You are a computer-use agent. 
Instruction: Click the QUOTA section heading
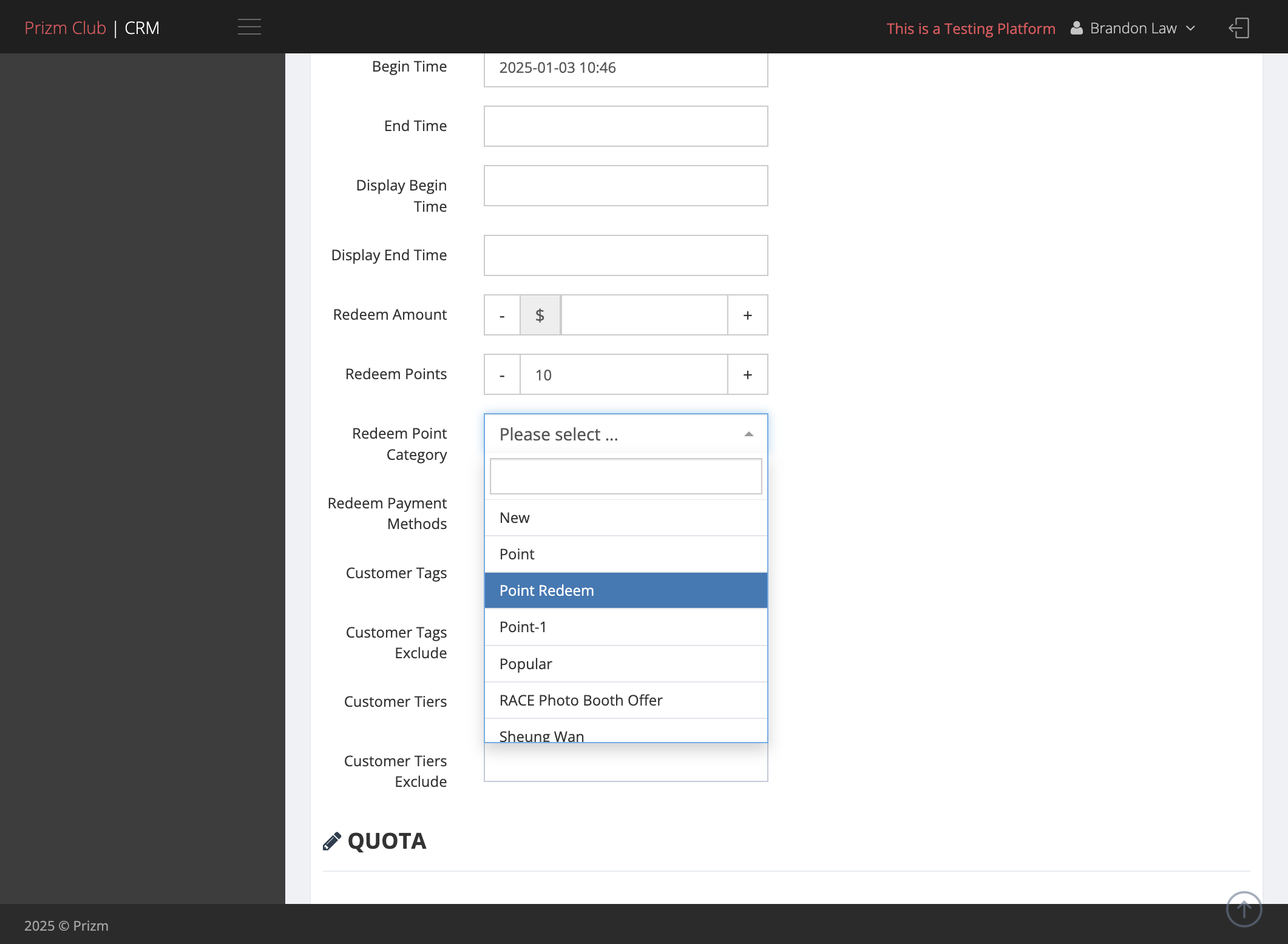point(387,841)
